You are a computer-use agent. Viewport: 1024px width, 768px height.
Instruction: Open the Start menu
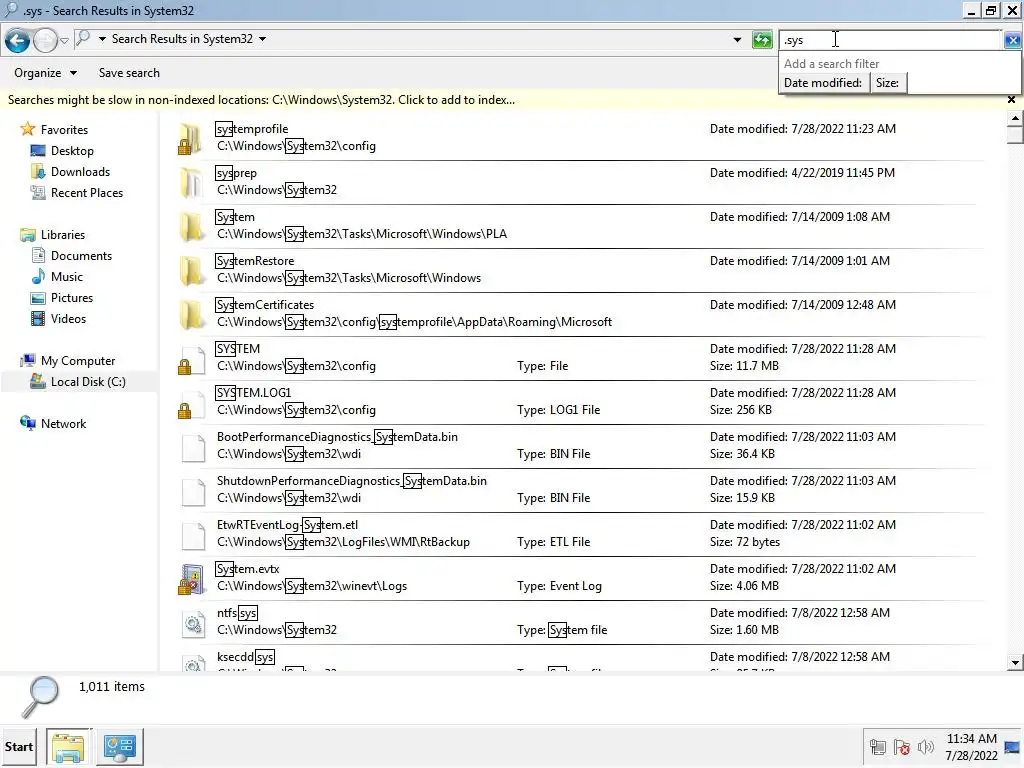coord(19,746)
